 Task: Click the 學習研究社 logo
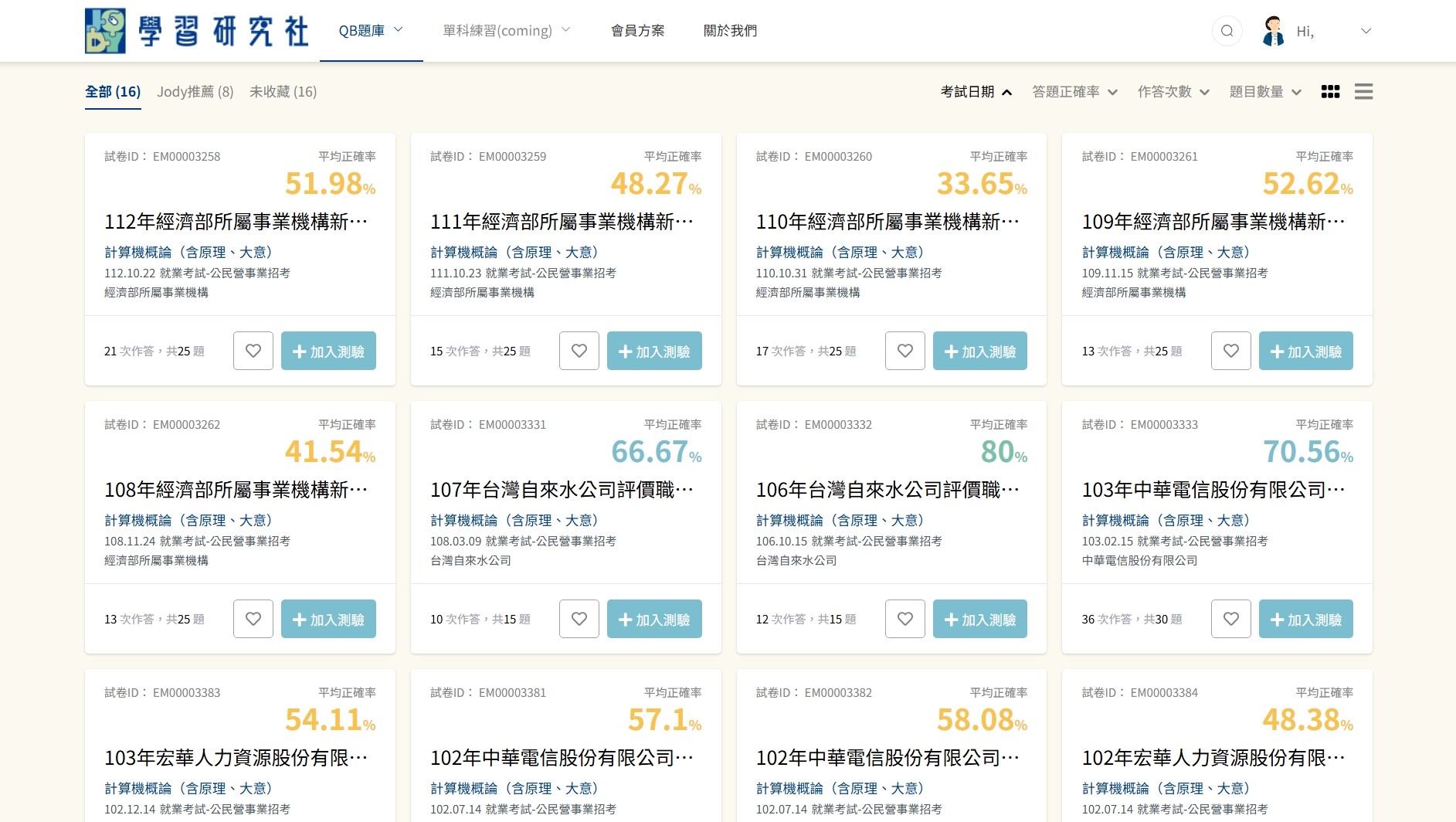point(196,31)
